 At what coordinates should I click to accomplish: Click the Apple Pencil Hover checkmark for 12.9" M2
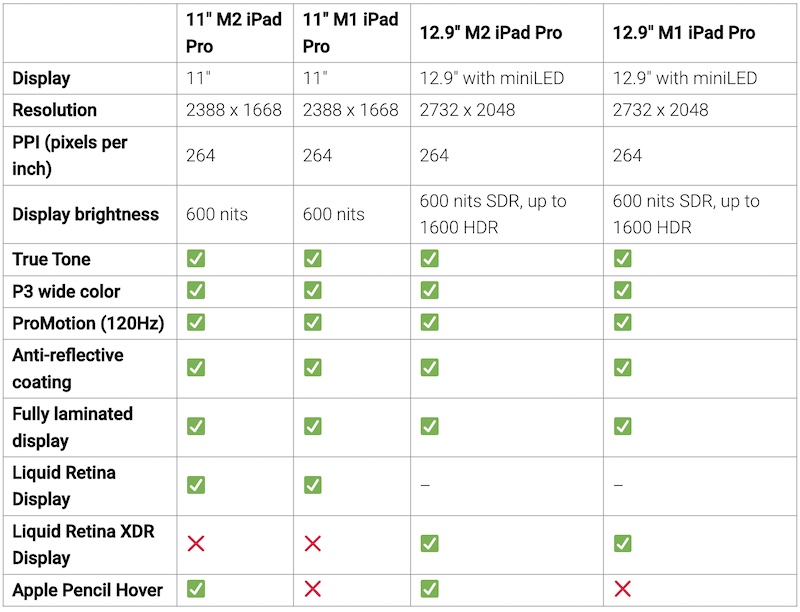pos(429,590)
